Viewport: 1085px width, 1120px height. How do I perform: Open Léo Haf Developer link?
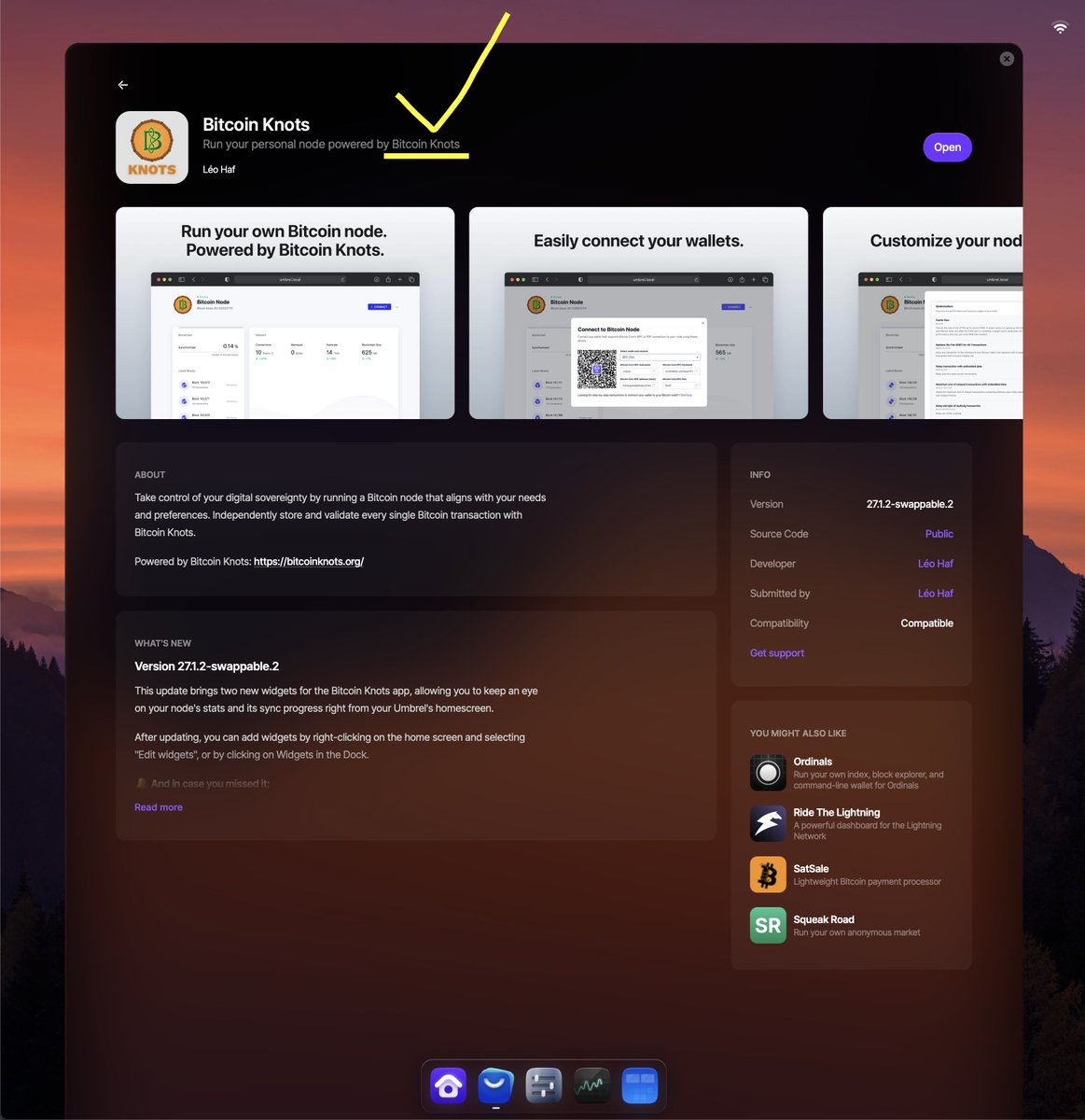[936, 564]
